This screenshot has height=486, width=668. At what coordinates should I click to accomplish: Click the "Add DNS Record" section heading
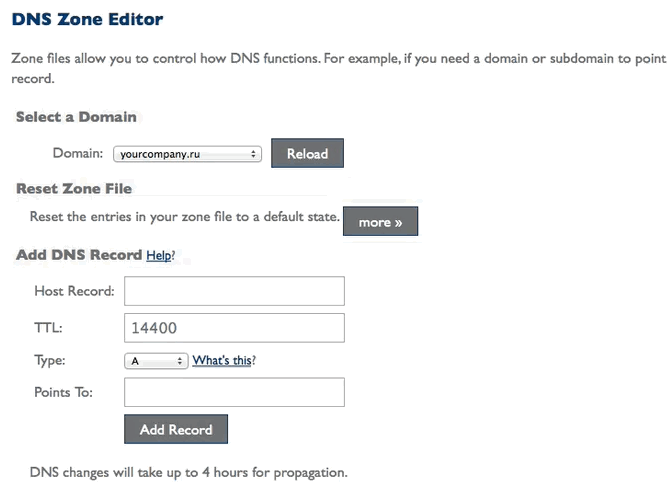79,255
